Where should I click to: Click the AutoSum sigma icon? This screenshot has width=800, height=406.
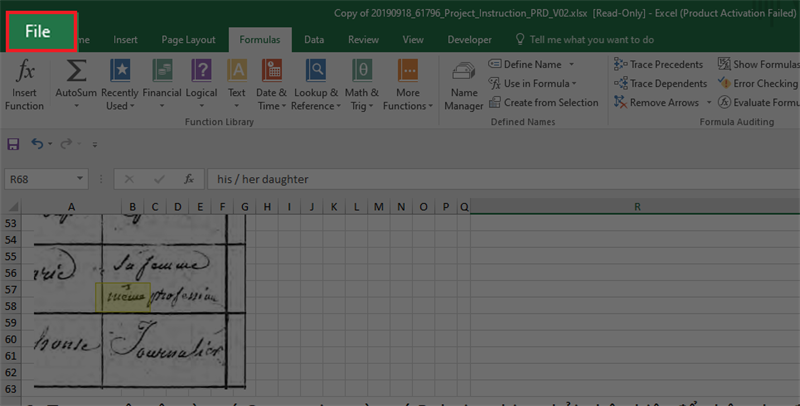[x=76, y=71]
